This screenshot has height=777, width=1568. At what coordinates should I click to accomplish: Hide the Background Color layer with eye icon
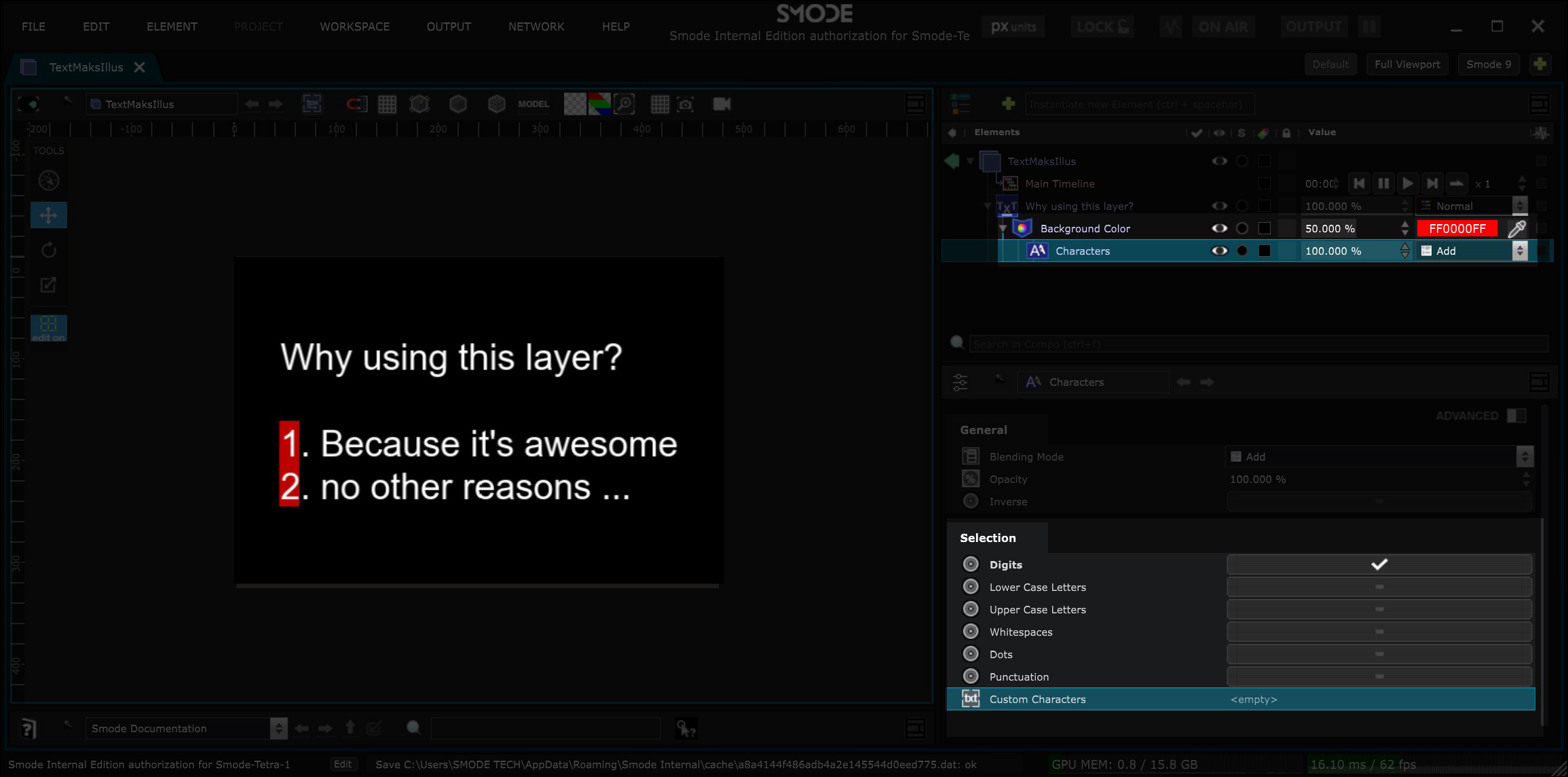(x=1219, y=229)
